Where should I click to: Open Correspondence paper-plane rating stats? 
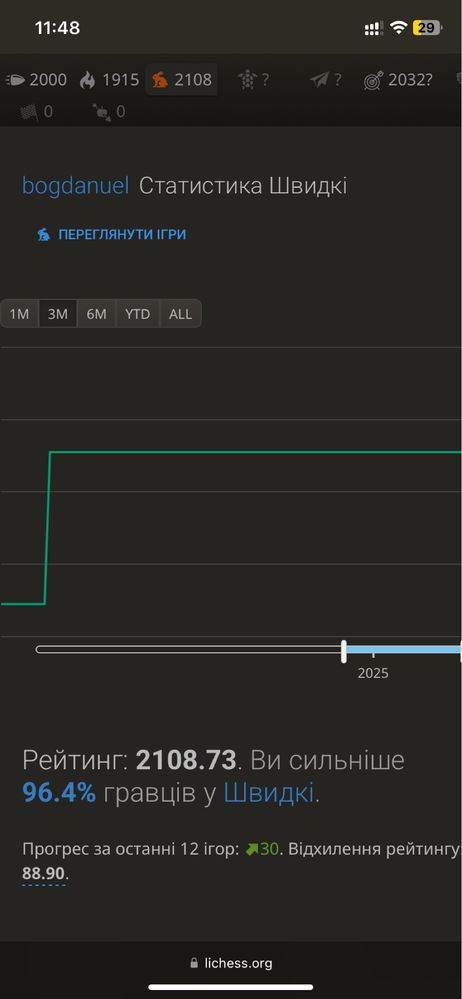point(326,80)
